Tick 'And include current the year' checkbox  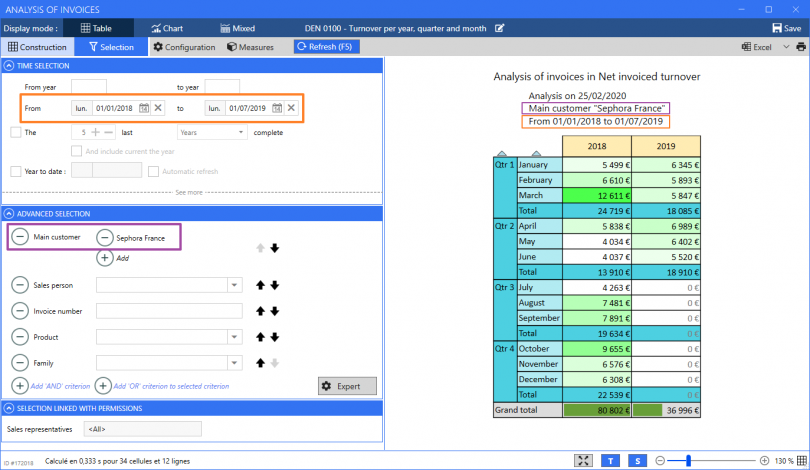coord(76,151)
